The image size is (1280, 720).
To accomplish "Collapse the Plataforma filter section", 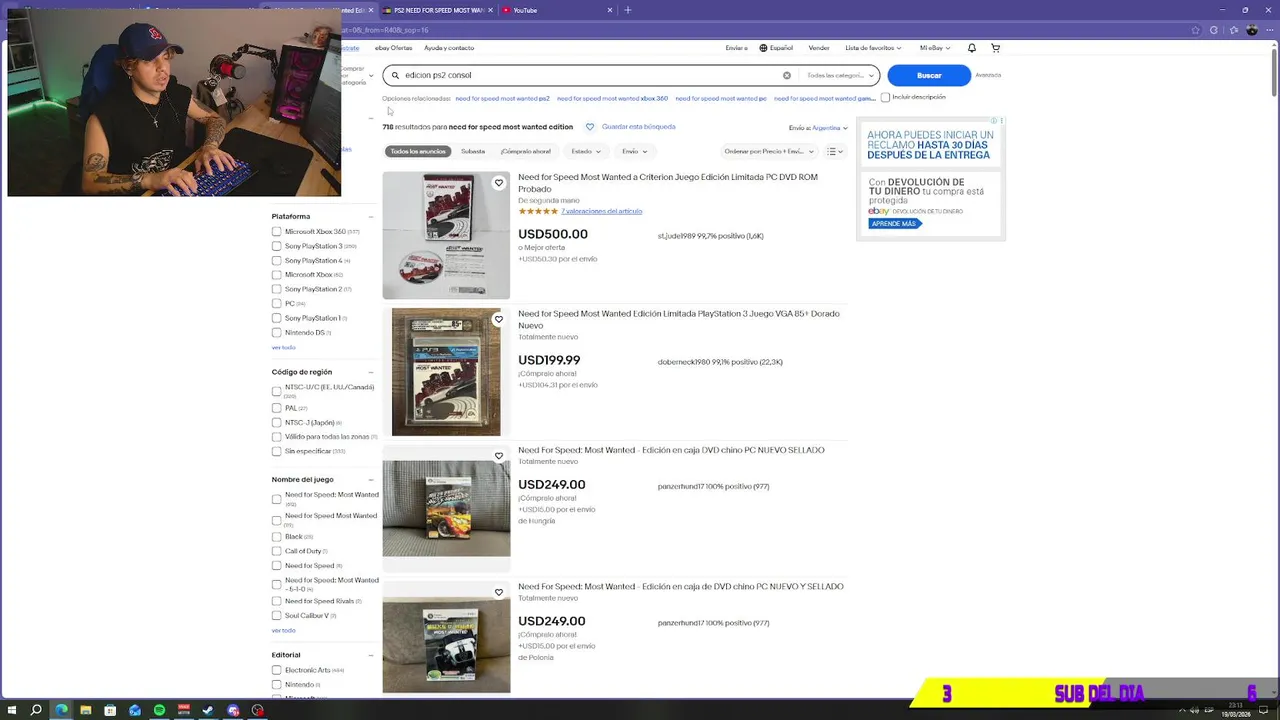I will pos(371,216).
